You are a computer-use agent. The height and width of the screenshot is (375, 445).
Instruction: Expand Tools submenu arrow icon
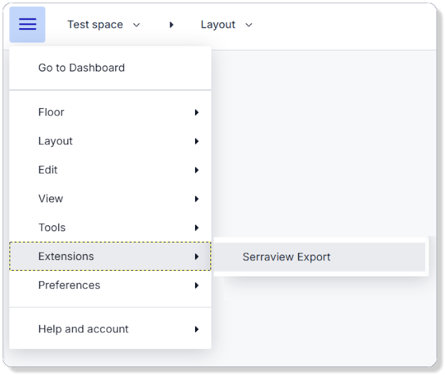197,228
